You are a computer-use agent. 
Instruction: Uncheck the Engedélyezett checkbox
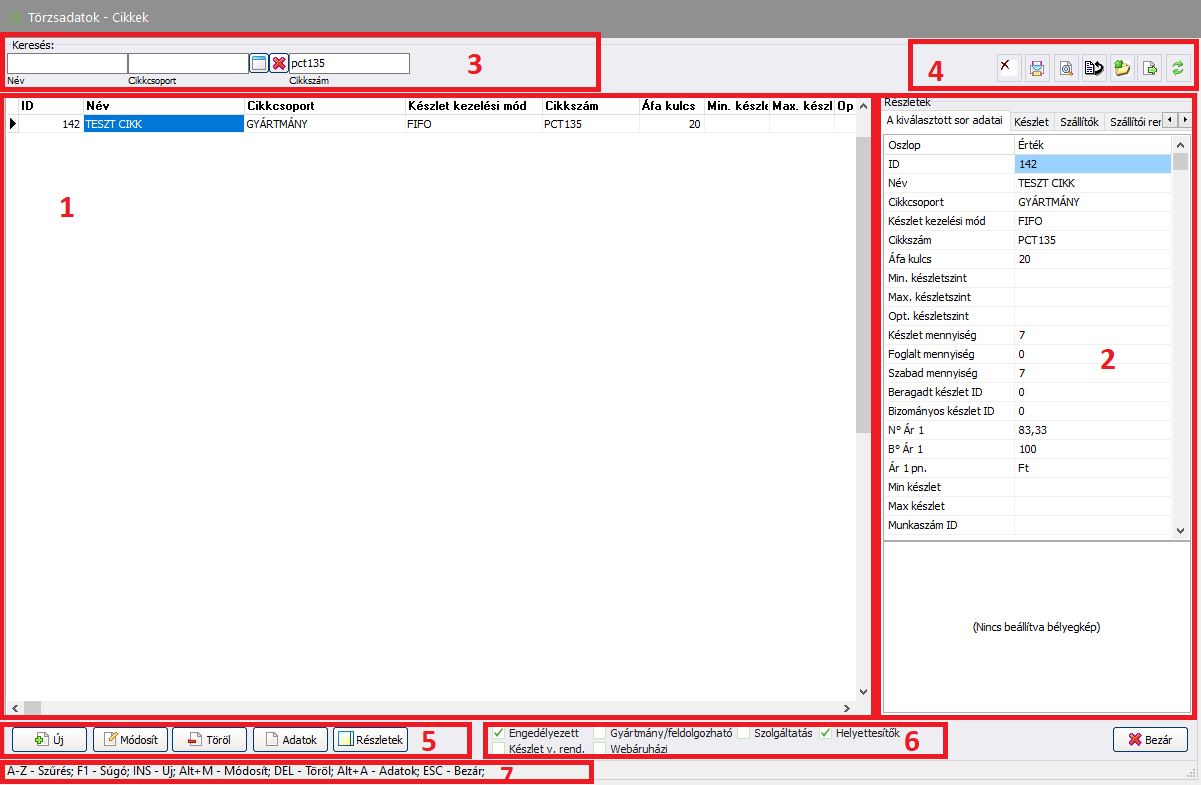[499, 733]
